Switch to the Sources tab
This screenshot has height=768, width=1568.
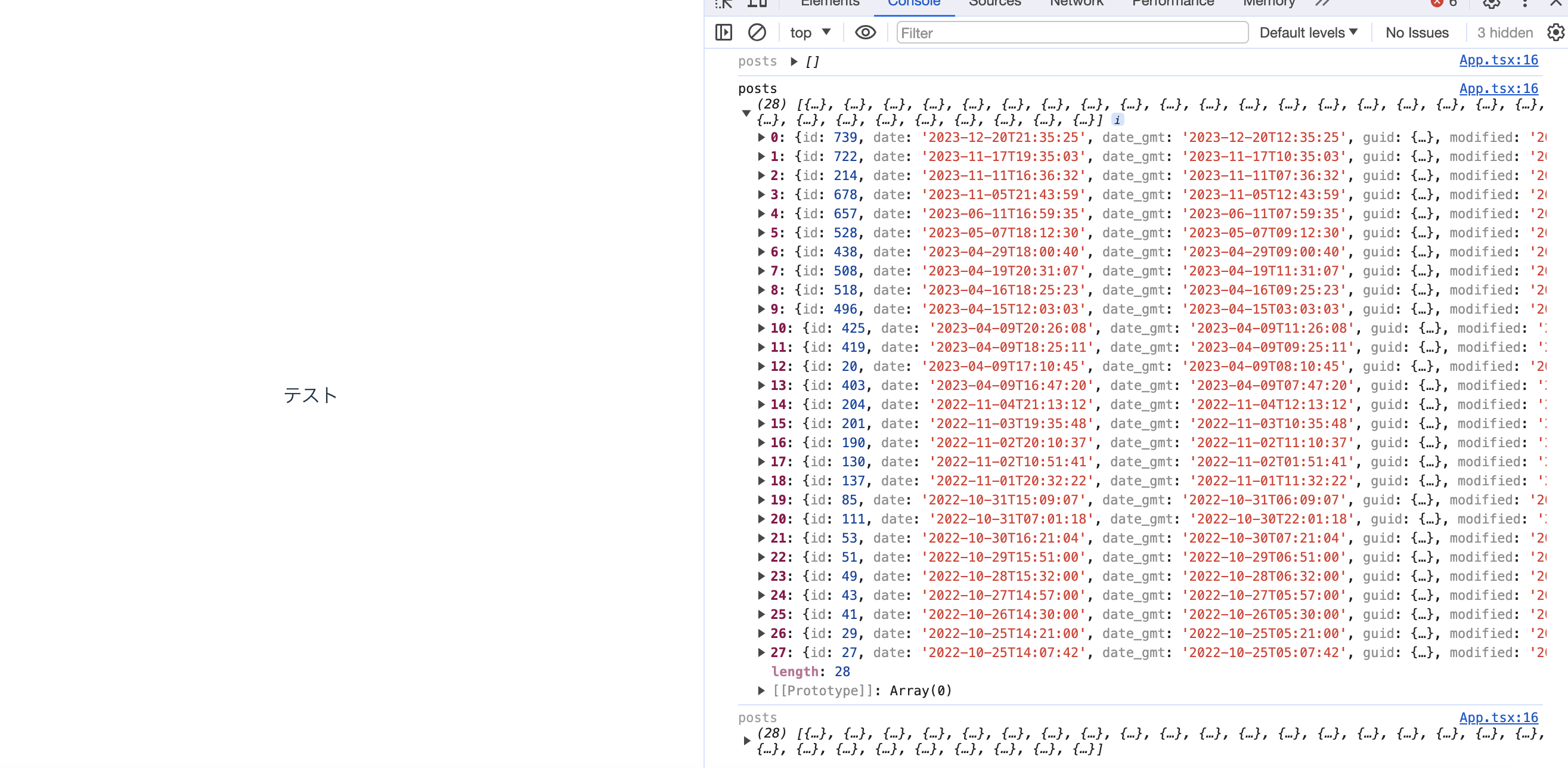[994, 4]
